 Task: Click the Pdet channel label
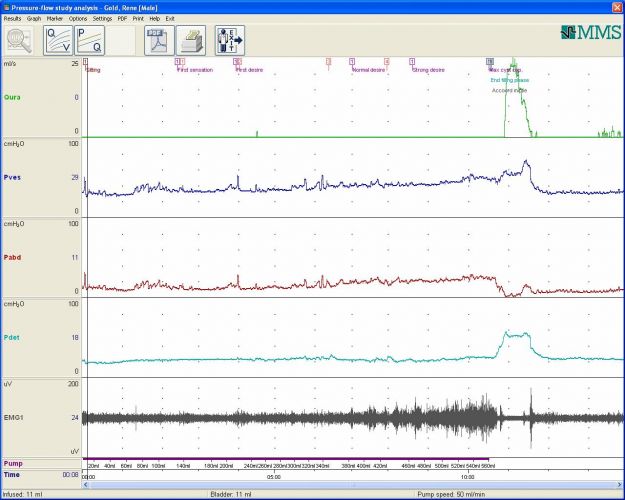click(x=13, y=337)
